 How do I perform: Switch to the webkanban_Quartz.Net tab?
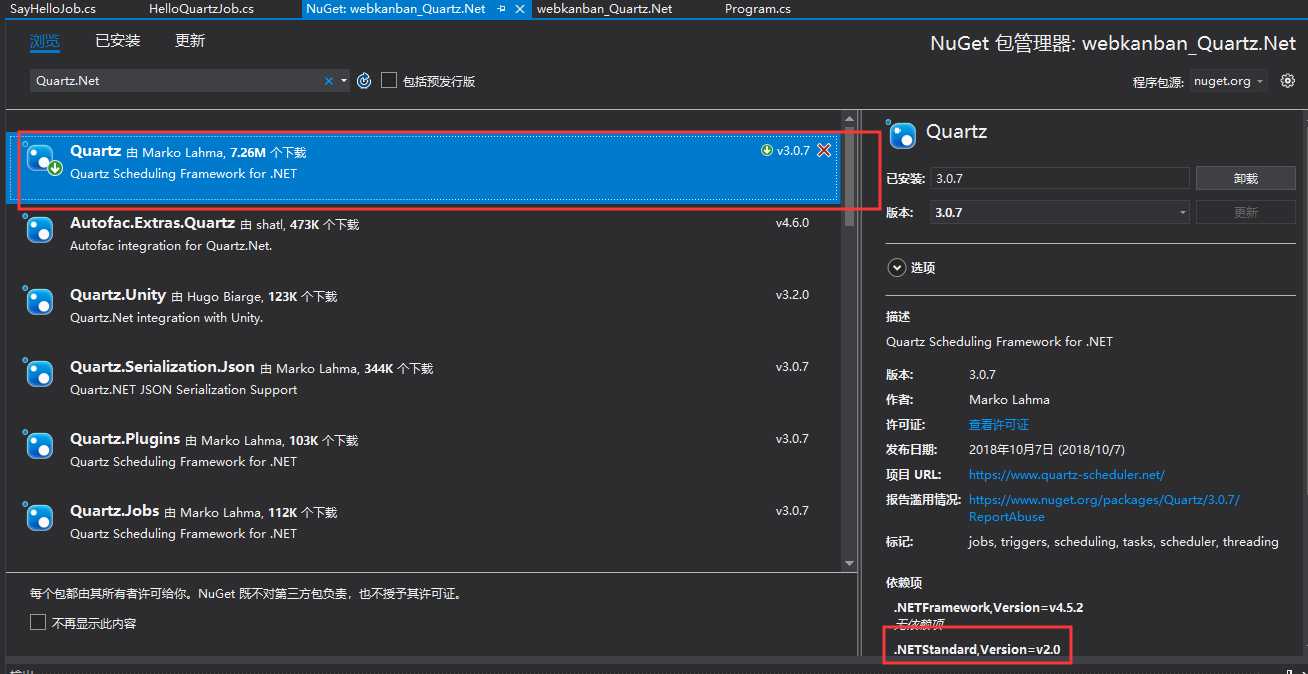point(604,8)
